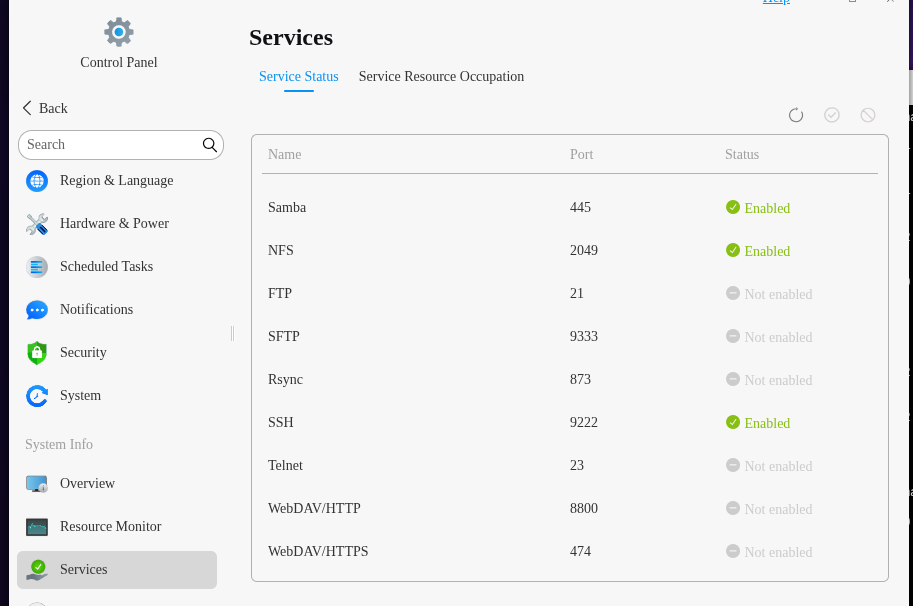Click the System Info section label
Image resolution: width=913 pixels, height=606 pixels.
[x=59, y=445]
